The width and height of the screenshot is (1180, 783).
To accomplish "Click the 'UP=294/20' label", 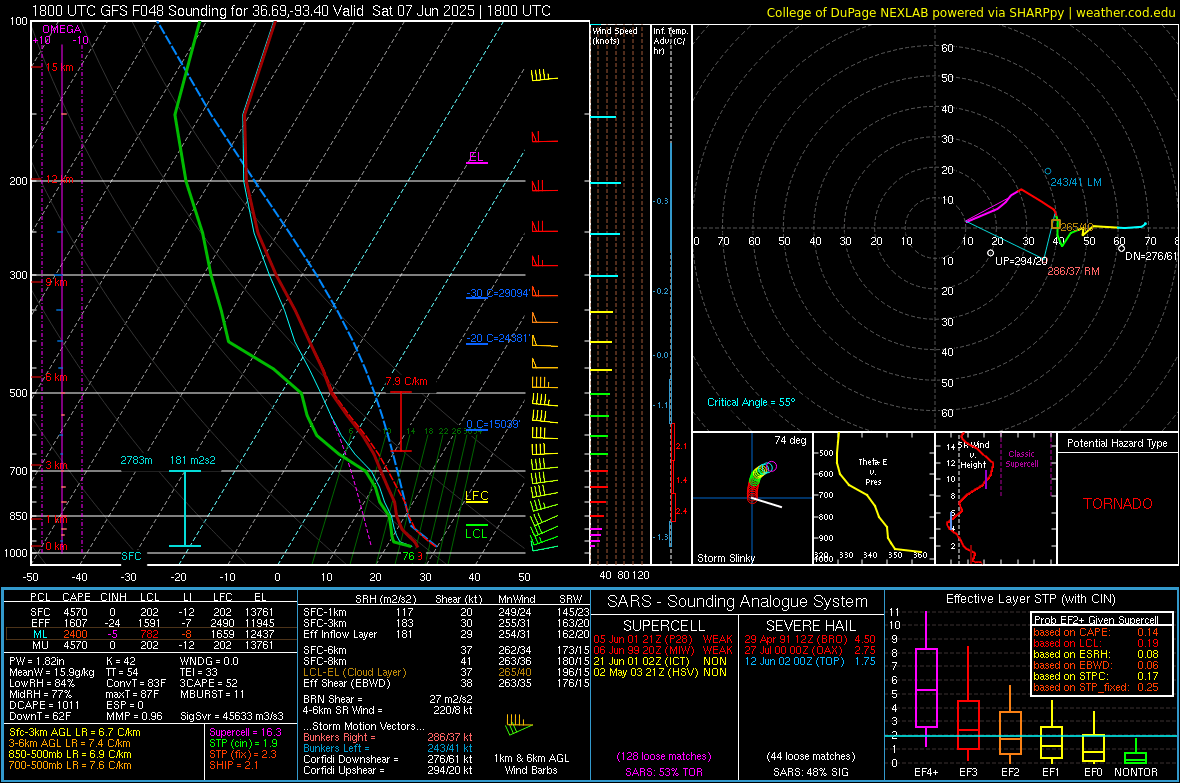I will point(1020,261).
